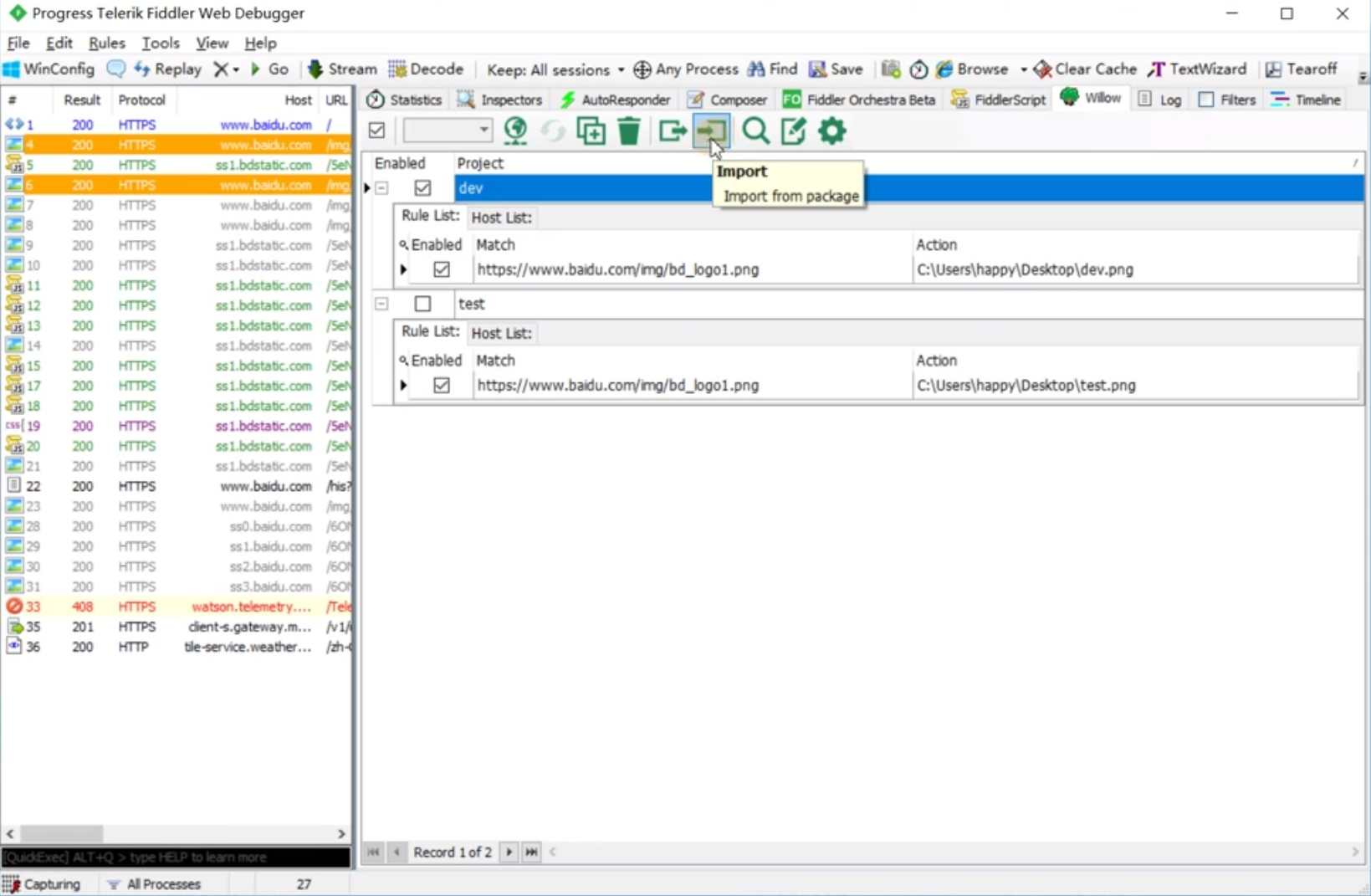Enable the test project checkbox
The width and height of the screenshot is (1371, 896).
tap(422, 304)
